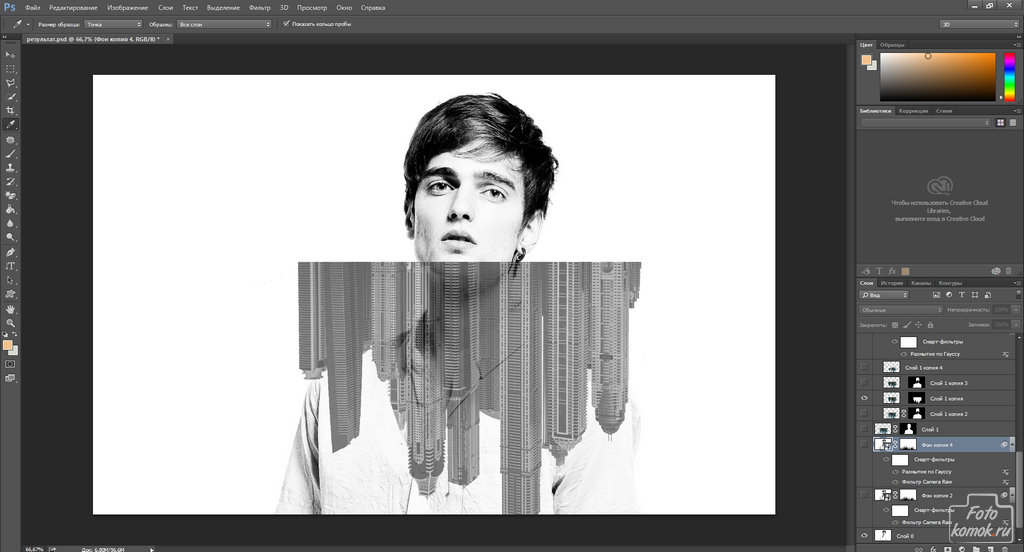The height and width of the screenshot is (552, 1024).
Task: Click the foreground color swatch in toolbar
Action: point(8,345)
